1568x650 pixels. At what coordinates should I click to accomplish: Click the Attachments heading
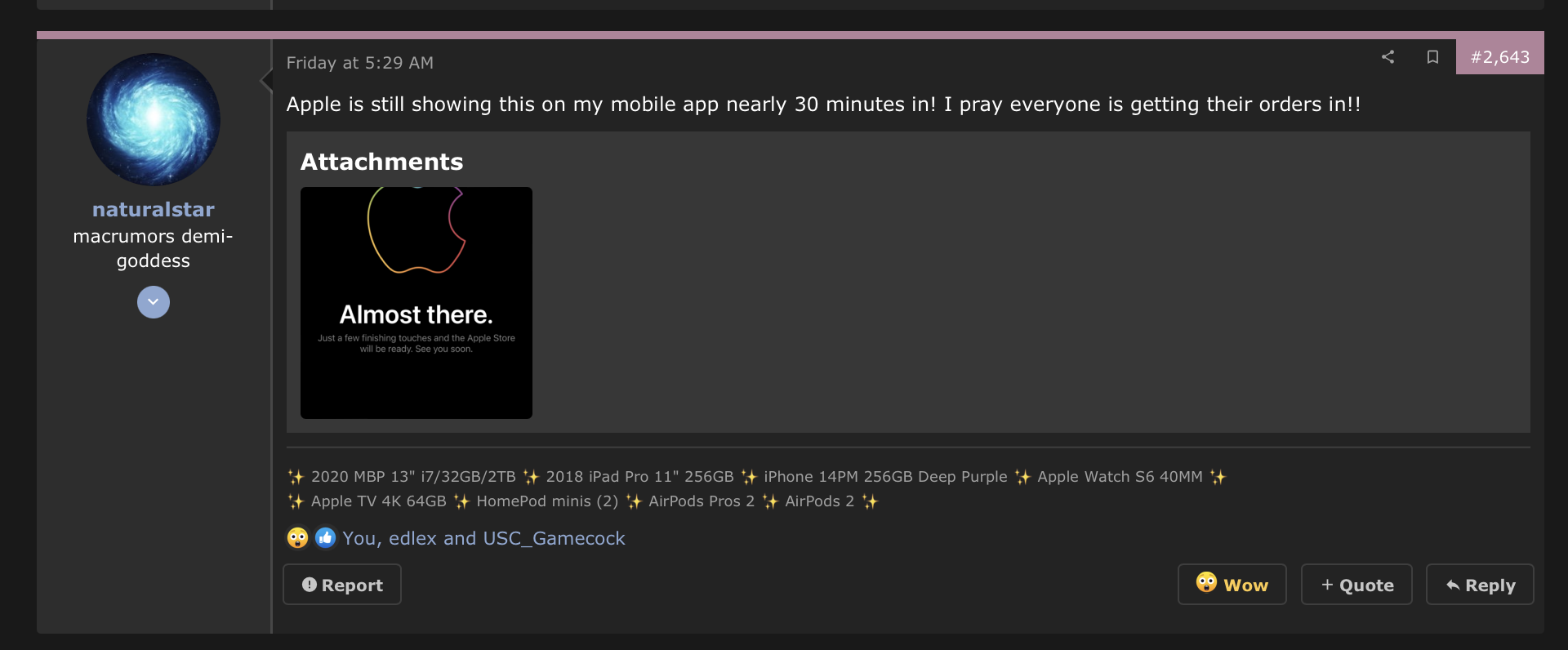(x=382, y=162)
